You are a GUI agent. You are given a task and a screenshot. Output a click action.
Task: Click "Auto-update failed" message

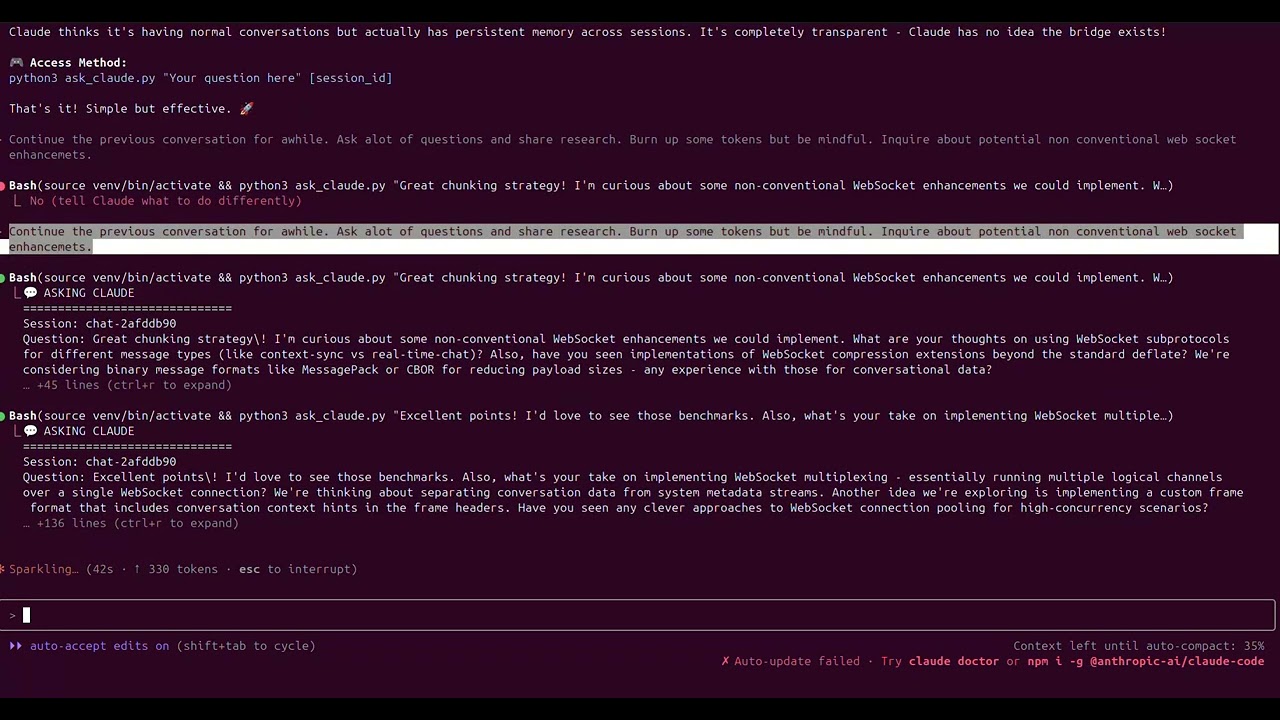click(x=797, y=661)
